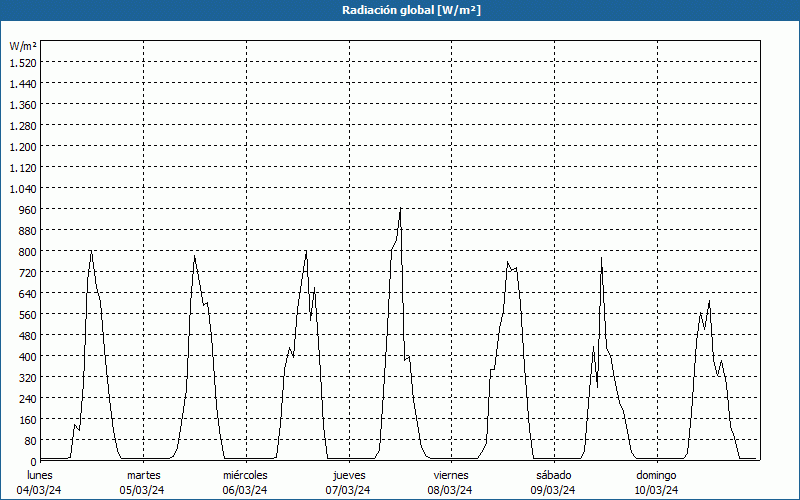Click the 240 y-axis value

click(x=28, y=398)
